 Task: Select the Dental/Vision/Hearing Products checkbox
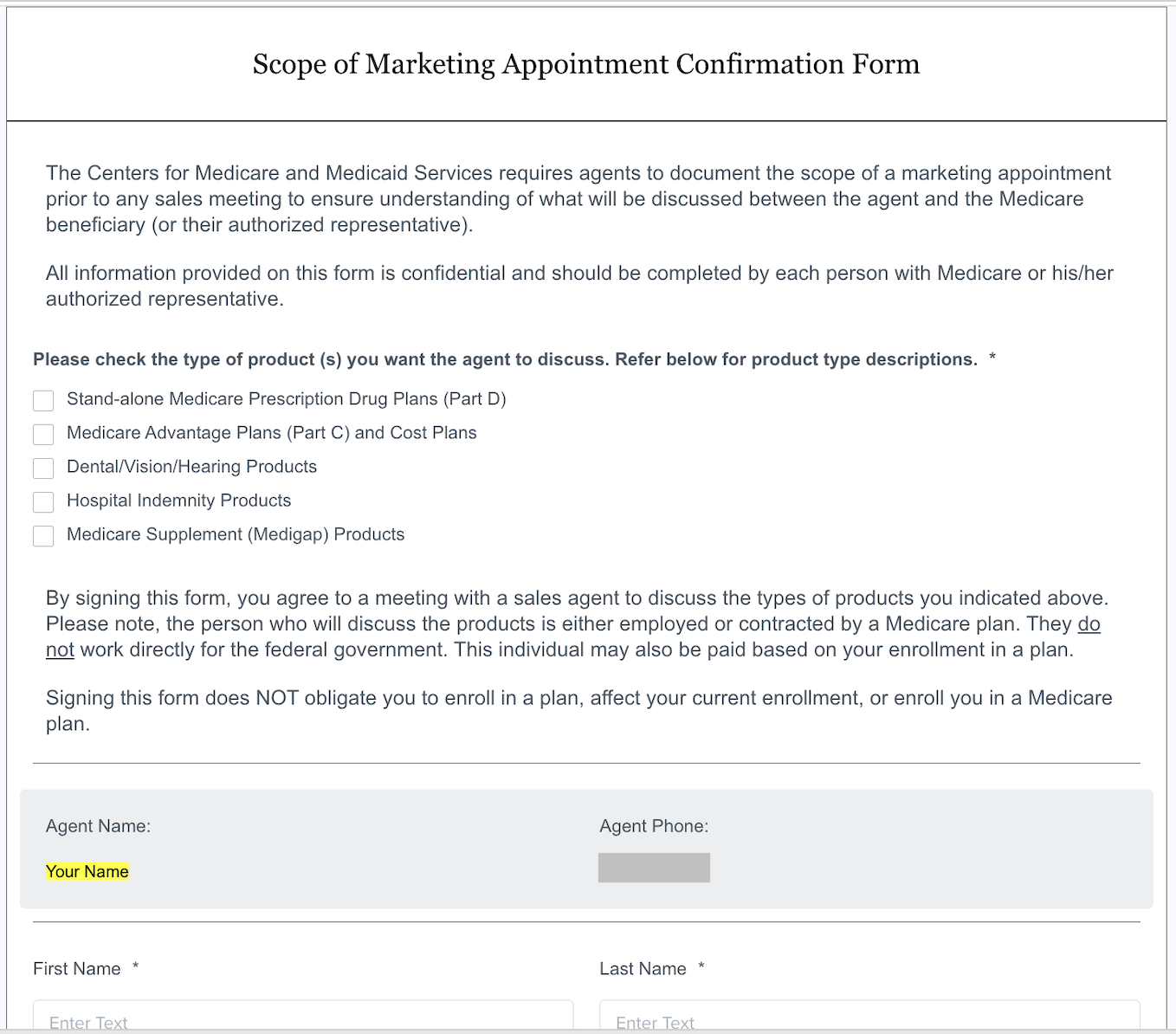pos(43,468)
